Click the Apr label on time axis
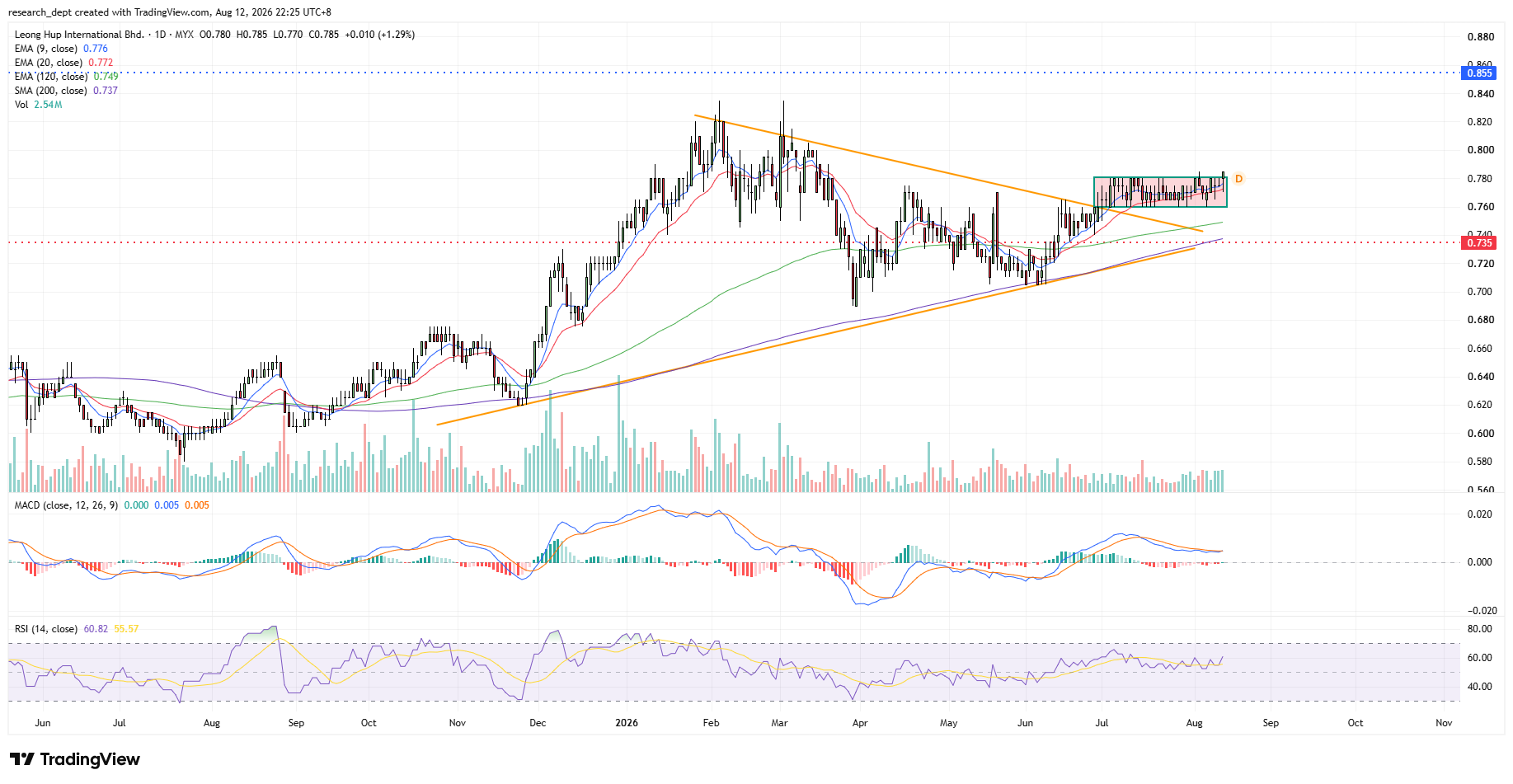 point(860,723)
